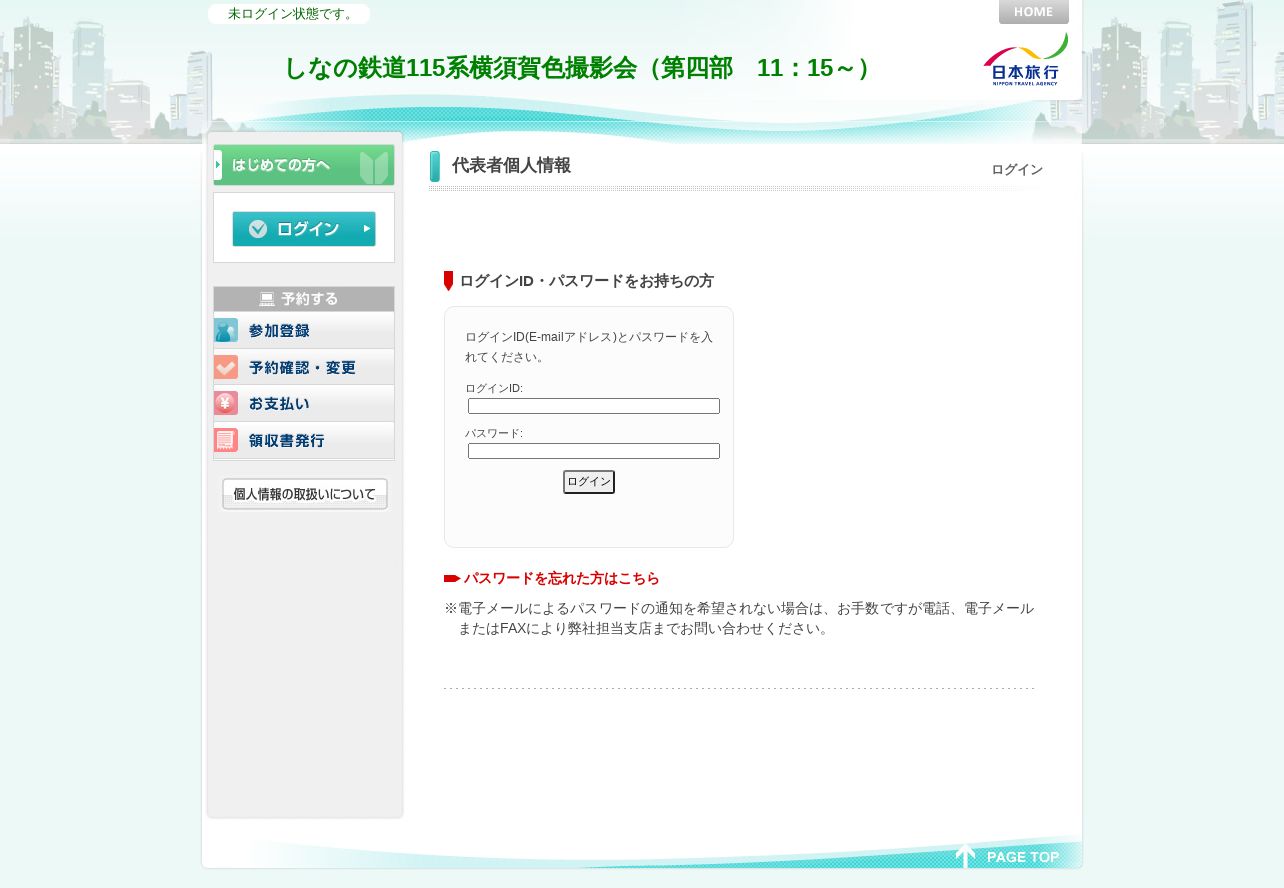Focus the ログインID input field

point(594,406)
